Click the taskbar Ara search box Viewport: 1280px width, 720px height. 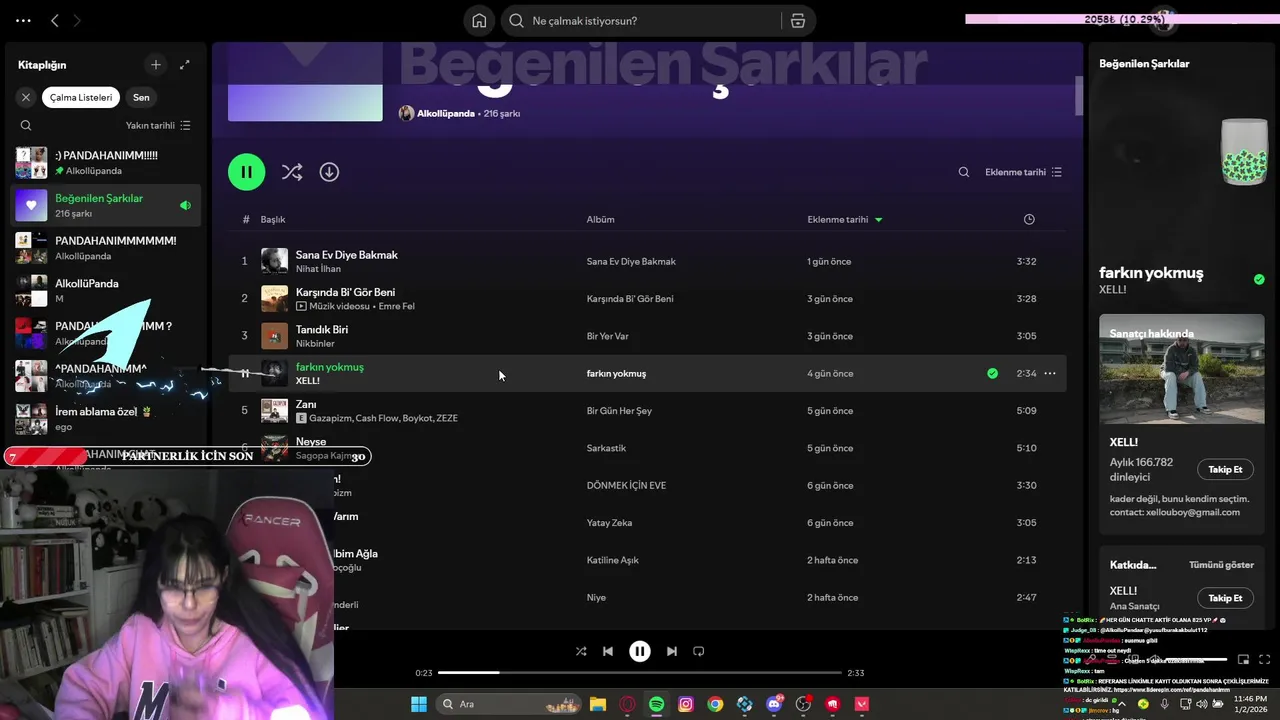tap(510, 704)
